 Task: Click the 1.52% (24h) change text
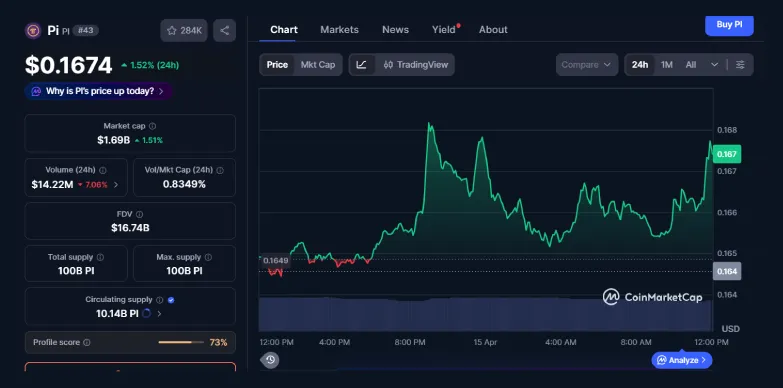150,65
